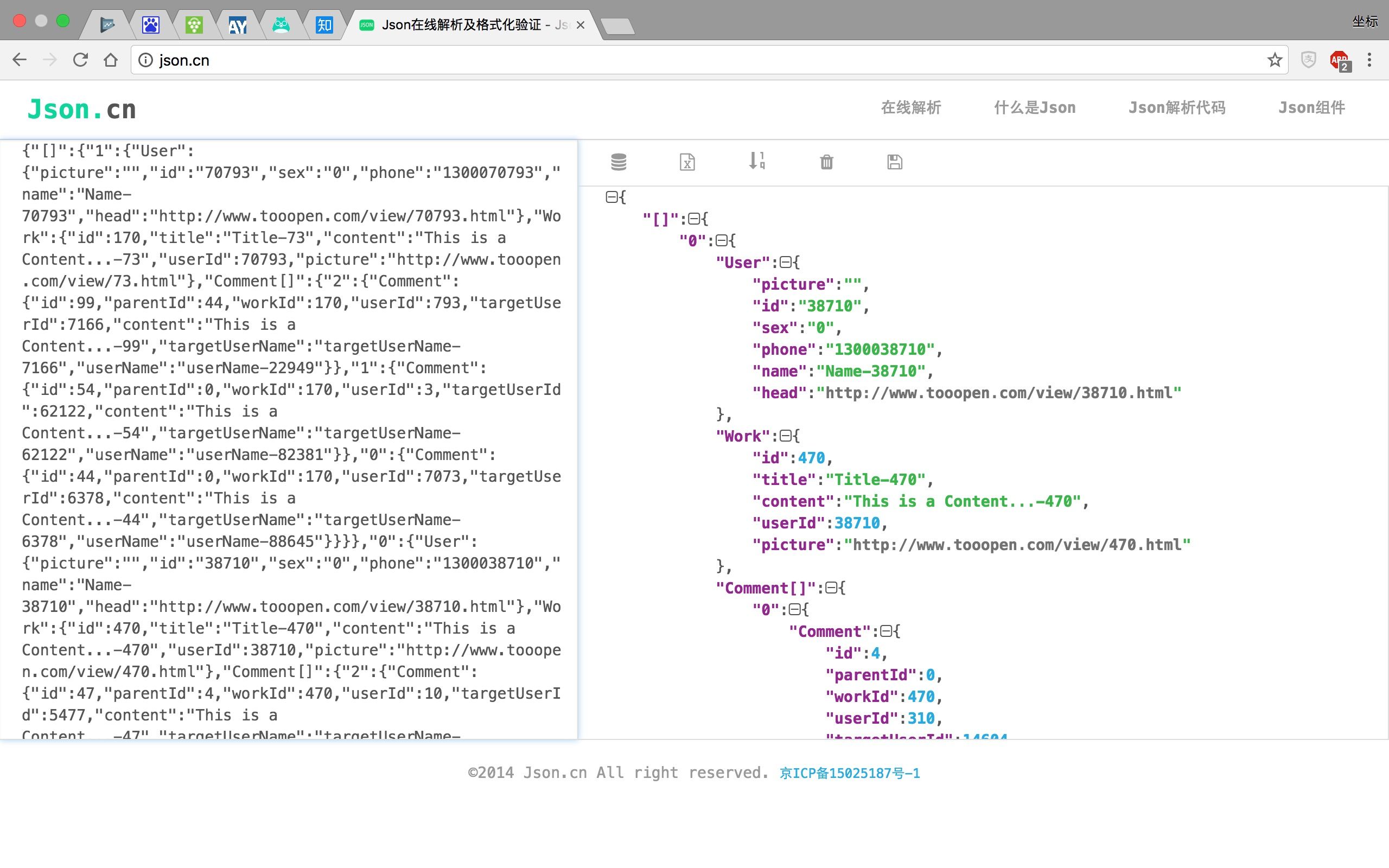Click inside the raw JSON input textarea
The image size is (1389, 868).
tap(289, 439)
